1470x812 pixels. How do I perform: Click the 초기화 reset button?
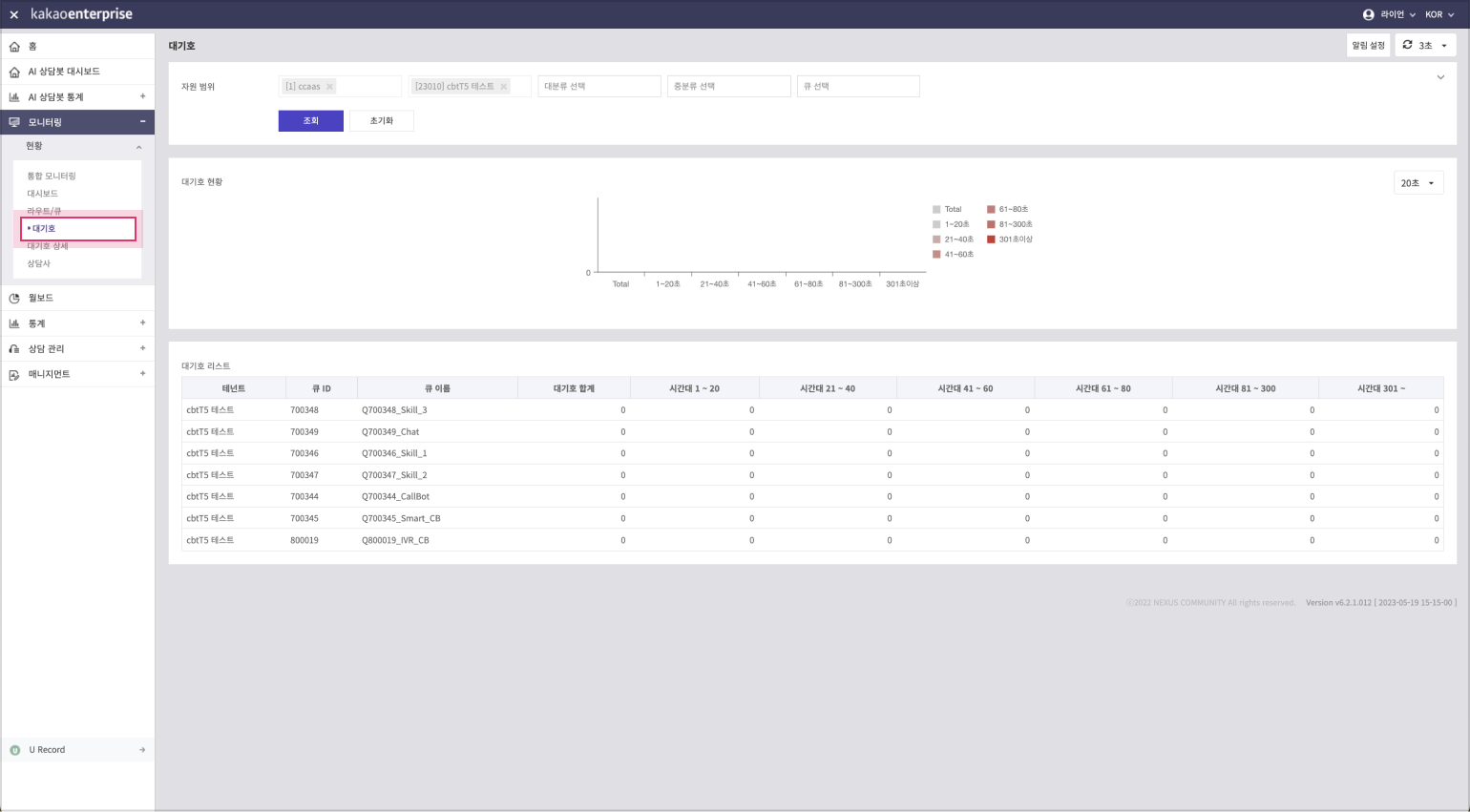(381, 121)
